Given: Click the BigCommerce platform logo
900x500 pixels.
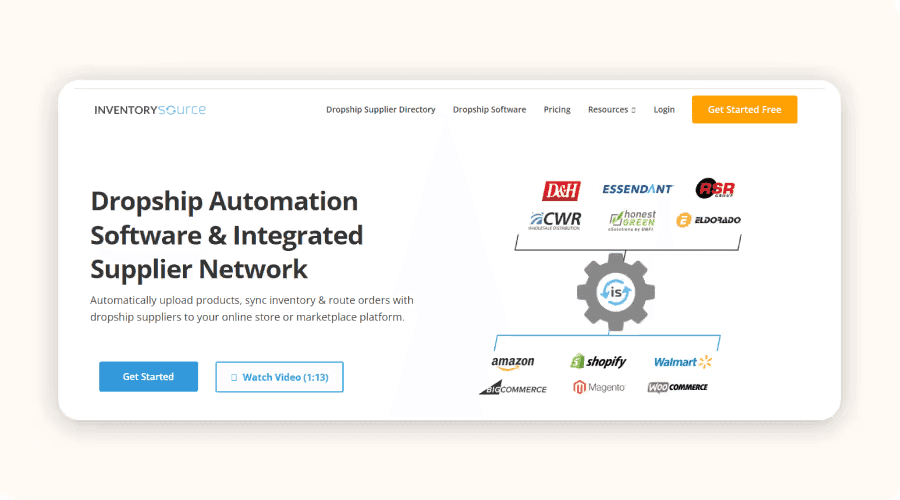Looking at the screenshot, I should pyautogui.click(x=513, y=387).
